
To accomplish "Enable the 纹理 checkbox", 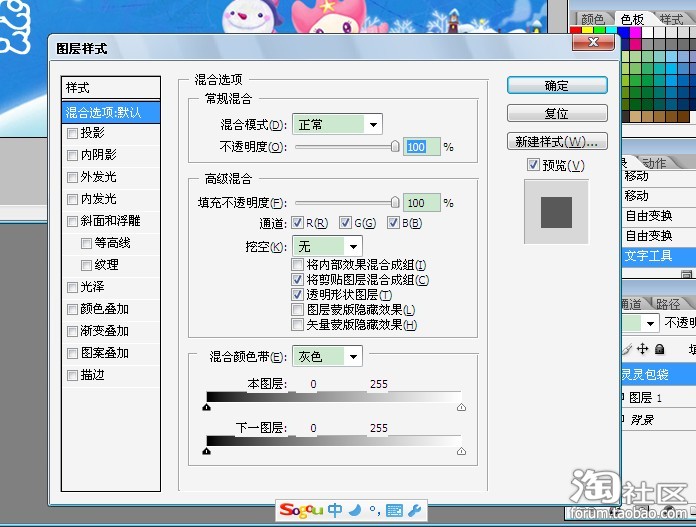I will 87,265.
